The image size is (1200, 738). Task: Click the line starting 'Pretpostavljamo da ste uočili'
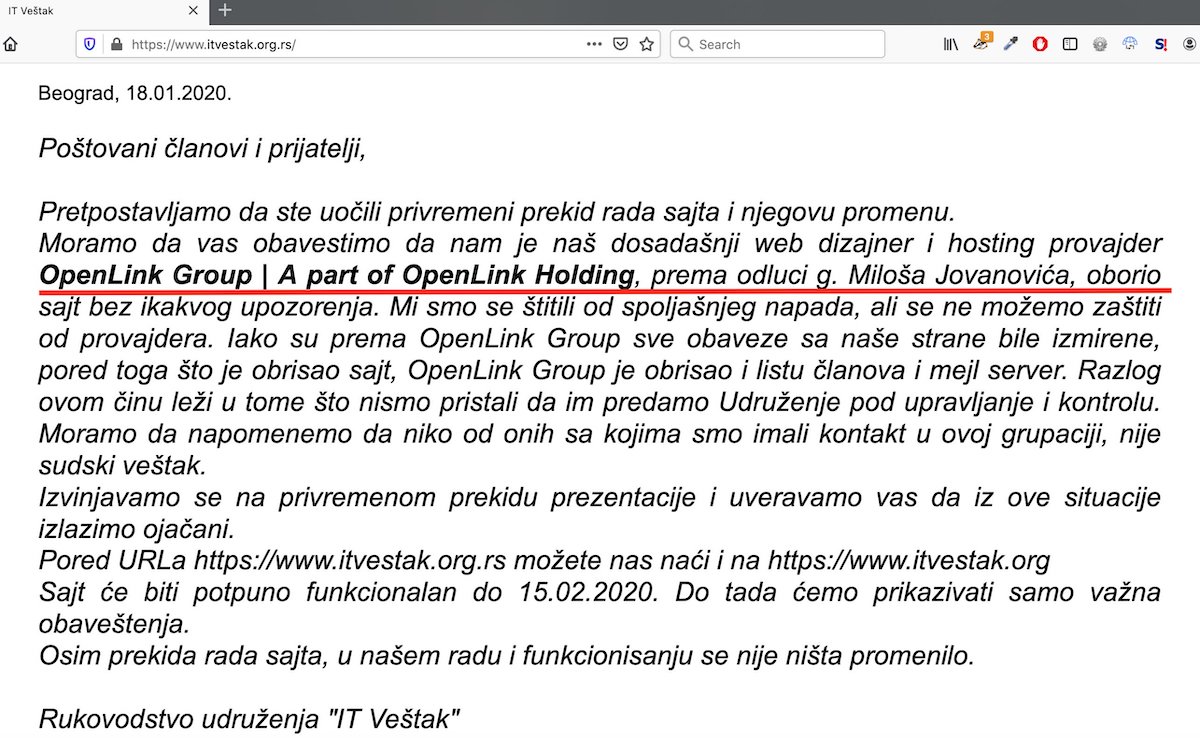coord(498,212)
